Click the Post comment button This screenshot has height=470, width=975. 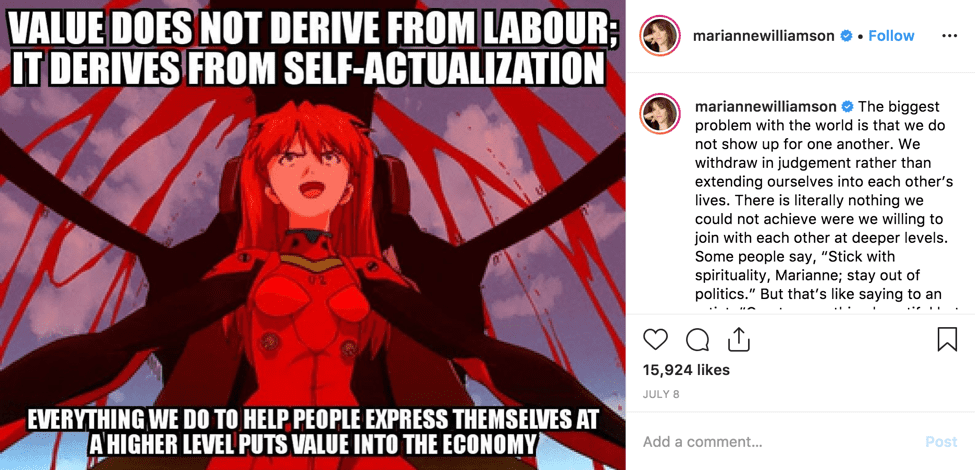(x=941, y=441)
